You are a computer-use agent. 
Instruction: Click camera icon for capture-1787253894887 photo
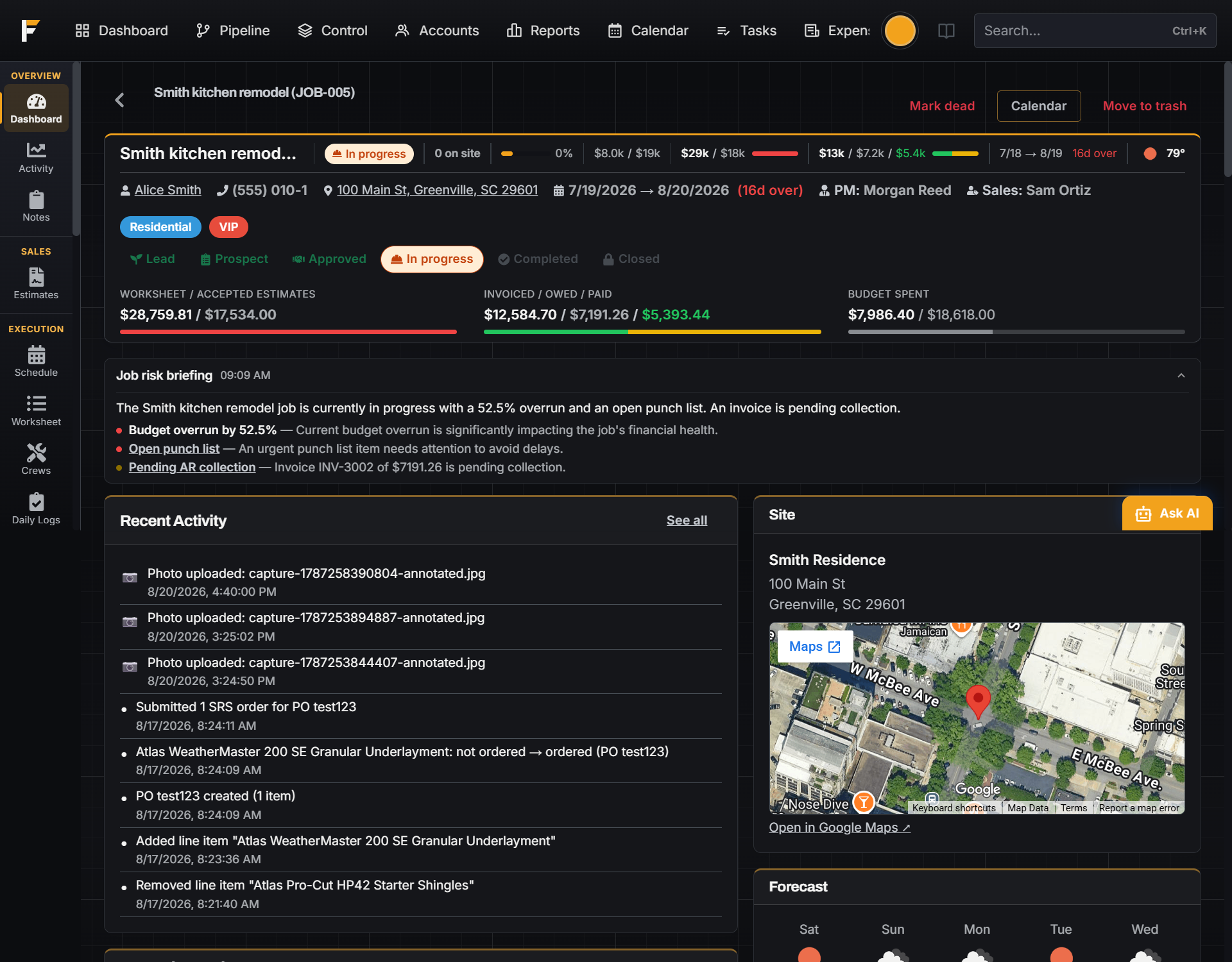[x=130, y=621]
